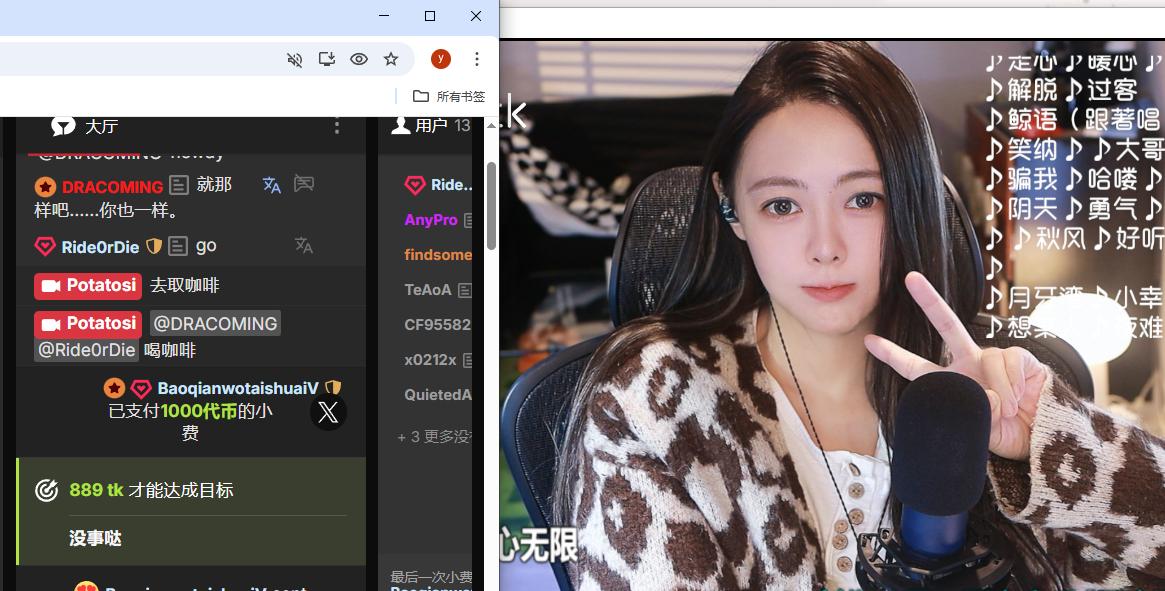
Task: Toggle the eye icon in address bar
Action: [x=359, y=60]
